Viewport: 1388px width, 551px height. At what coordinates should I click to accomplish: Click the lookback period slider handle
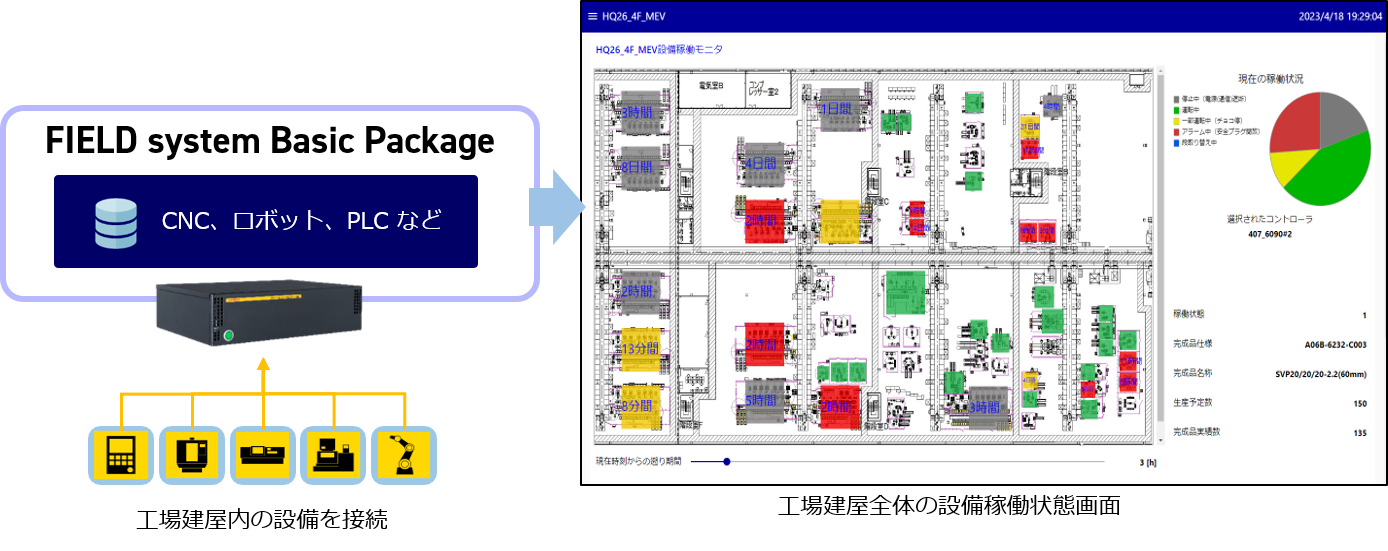coord(727,462)
